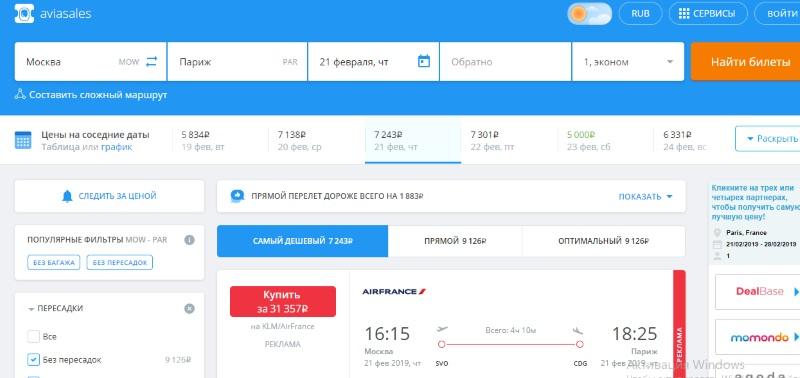
Task: Uncheck the 'Без пересадок' checkbox
Action: [33, 360]
